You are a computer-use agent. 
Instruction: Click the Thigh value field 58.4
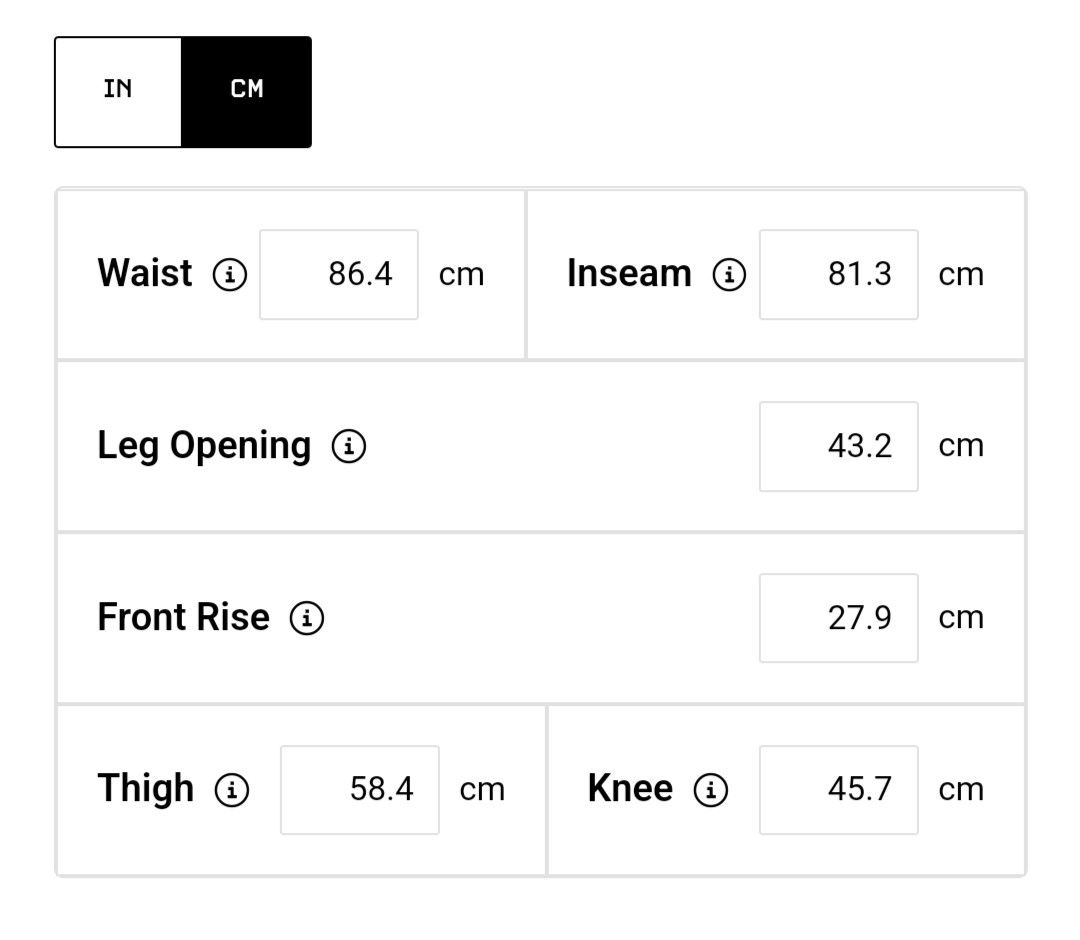click(360, 789)
